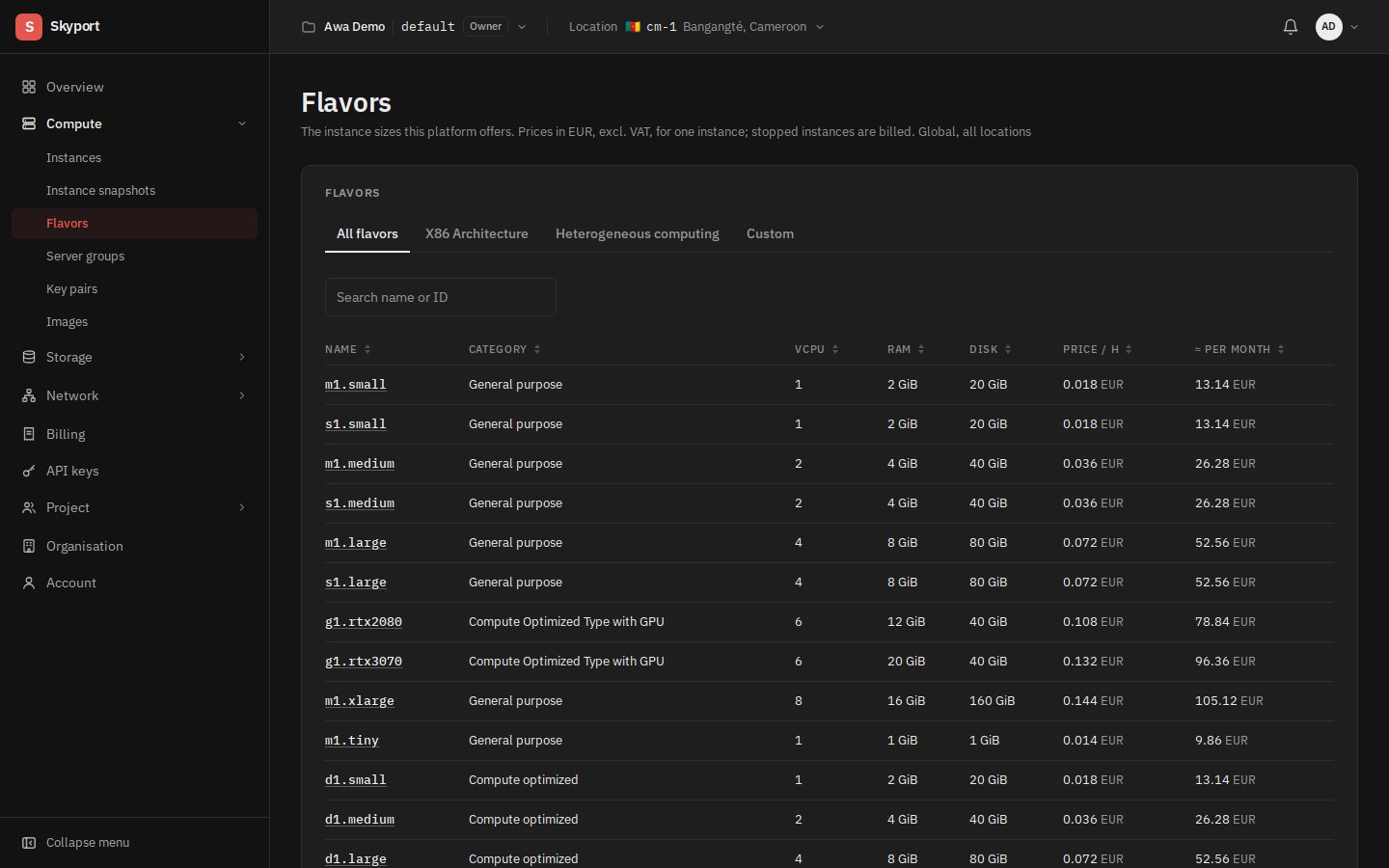Open the Location selector dropdown
The image size is (1389, 868).
point(696,27)
